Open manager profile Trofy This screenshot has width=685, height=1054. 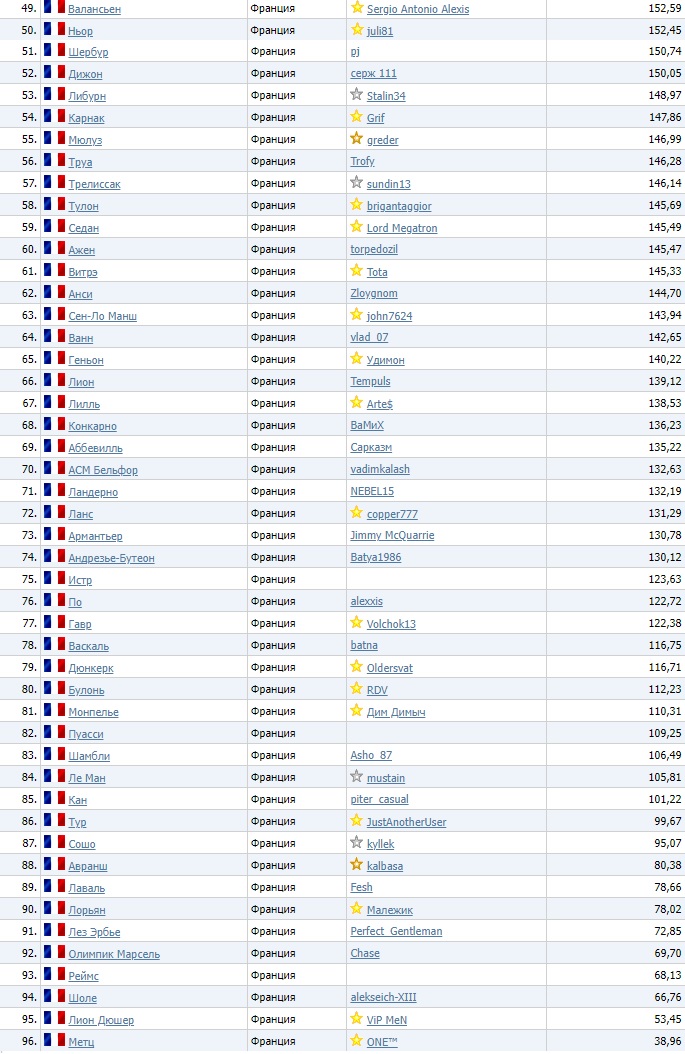point(362,161)
